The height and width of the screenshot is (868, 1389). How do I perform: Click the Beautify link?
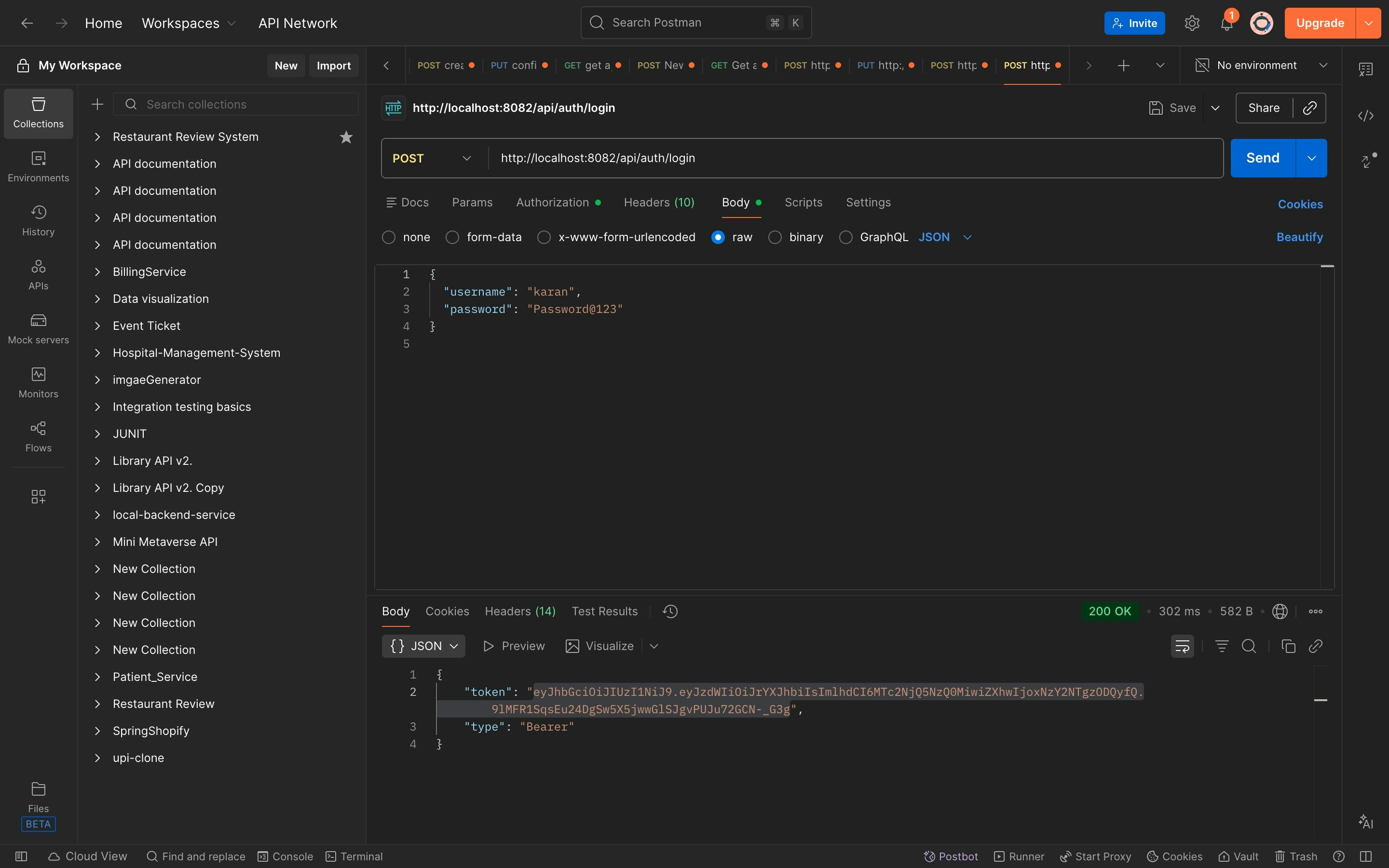[x=1299, y=236]
